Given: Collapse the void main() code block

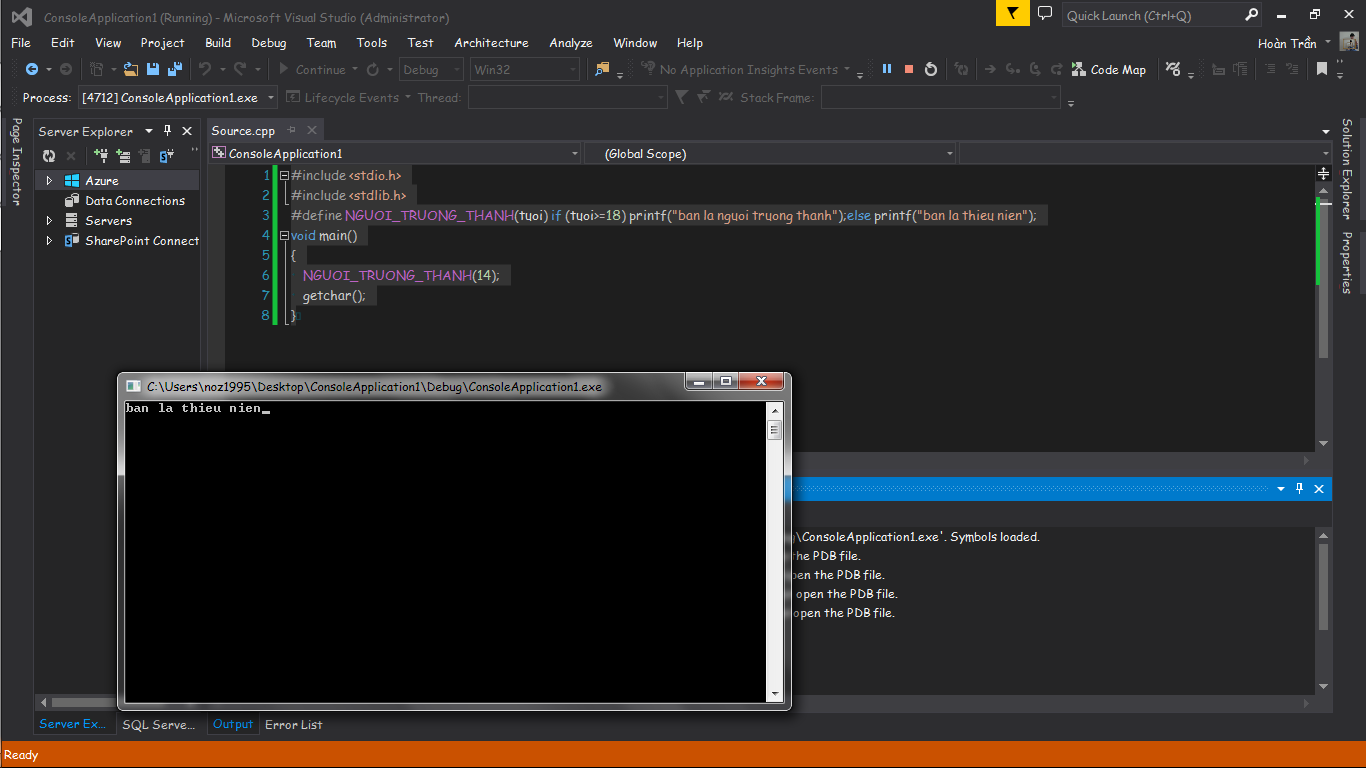Looking at the screenshot, I should [284, 236].
